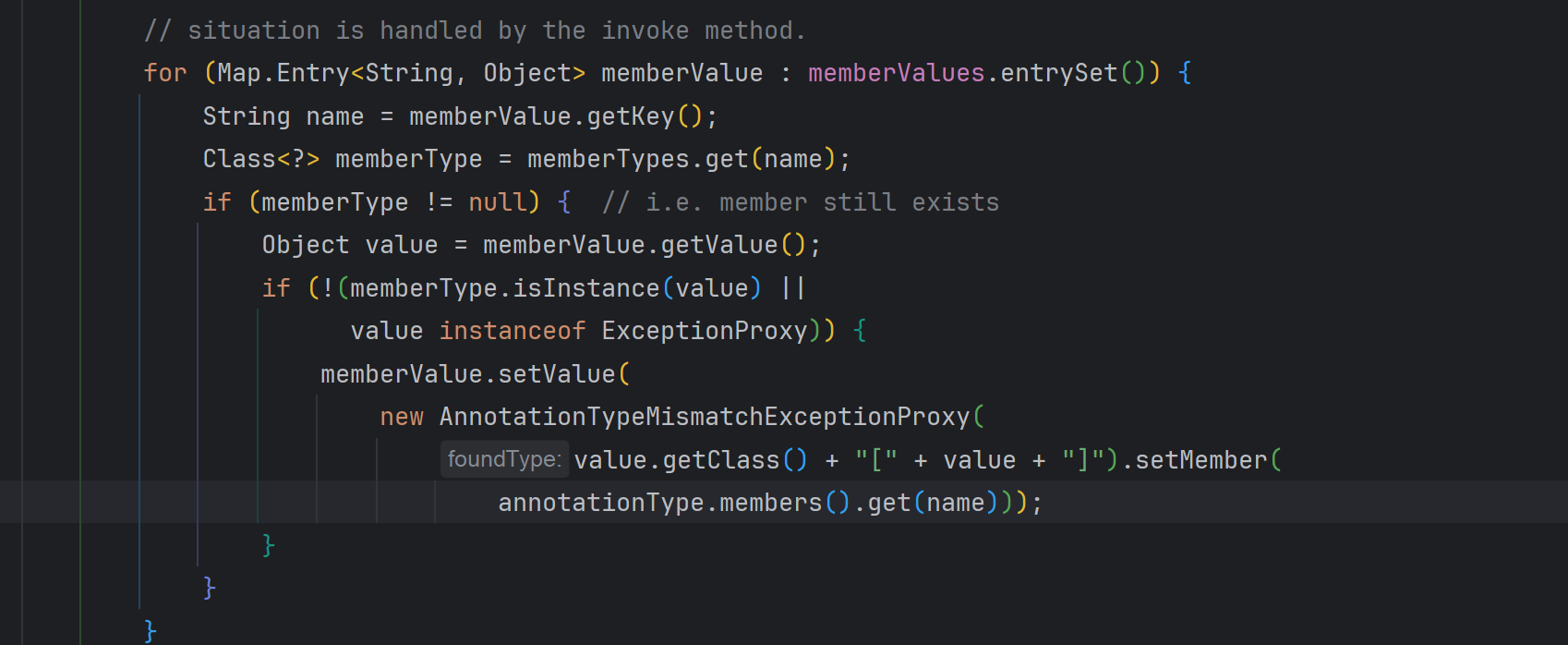Click the isInstance method call

pos(585,288)
